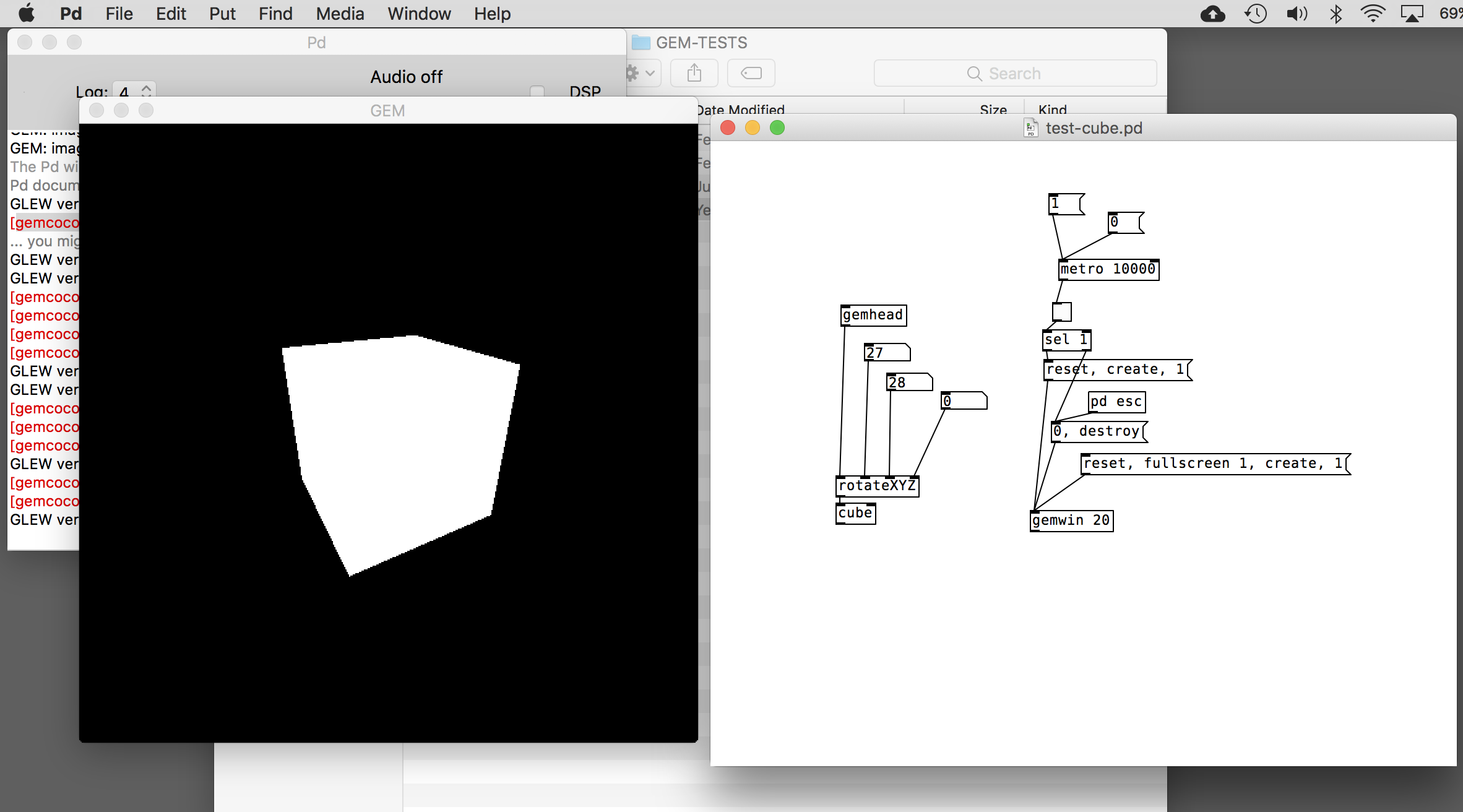
Task: Click the sel 1 object box
Action: click(x=1066, y=340)
